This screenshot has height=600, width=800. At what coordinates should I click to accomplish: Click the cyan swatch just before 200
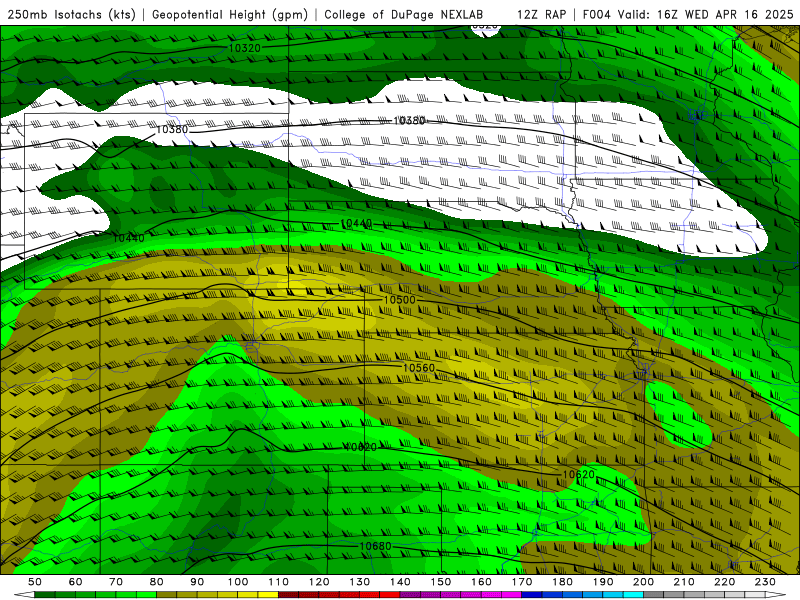634,595
